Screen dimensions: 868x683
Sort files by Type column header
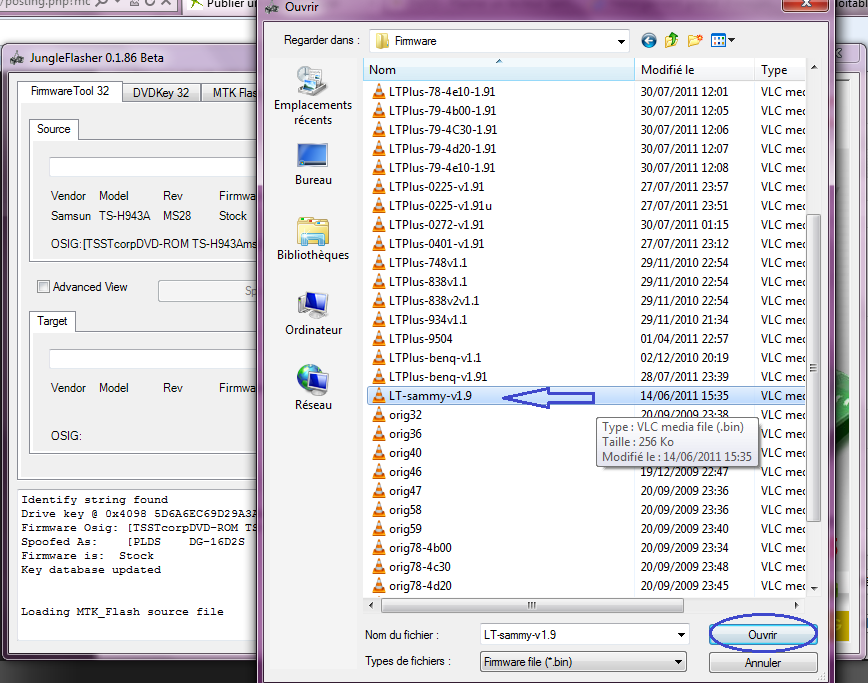pyautogui.click(x=779, y=70)
